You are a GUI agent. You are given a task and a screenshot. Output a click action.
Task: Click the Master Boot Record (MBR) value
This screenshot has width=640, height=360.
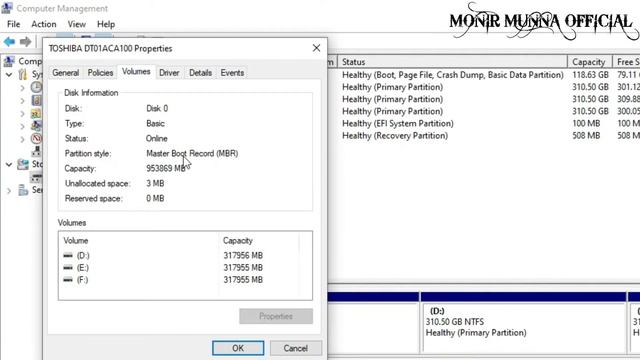[x=192, y=153]
